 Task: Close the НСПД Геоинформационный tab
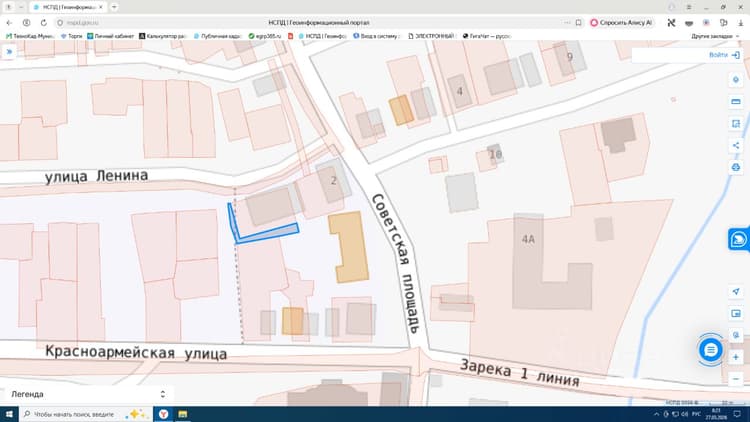(x=101, y=7)
